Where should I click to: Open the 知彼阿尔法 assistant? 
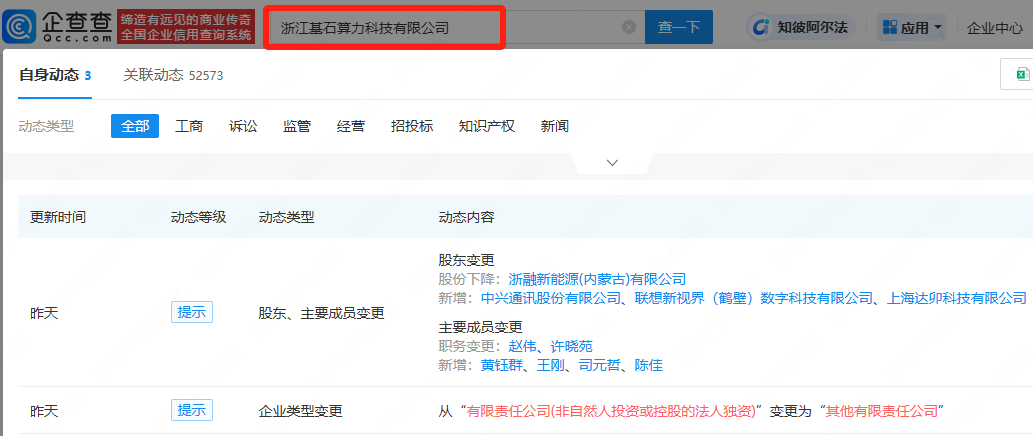802,27
